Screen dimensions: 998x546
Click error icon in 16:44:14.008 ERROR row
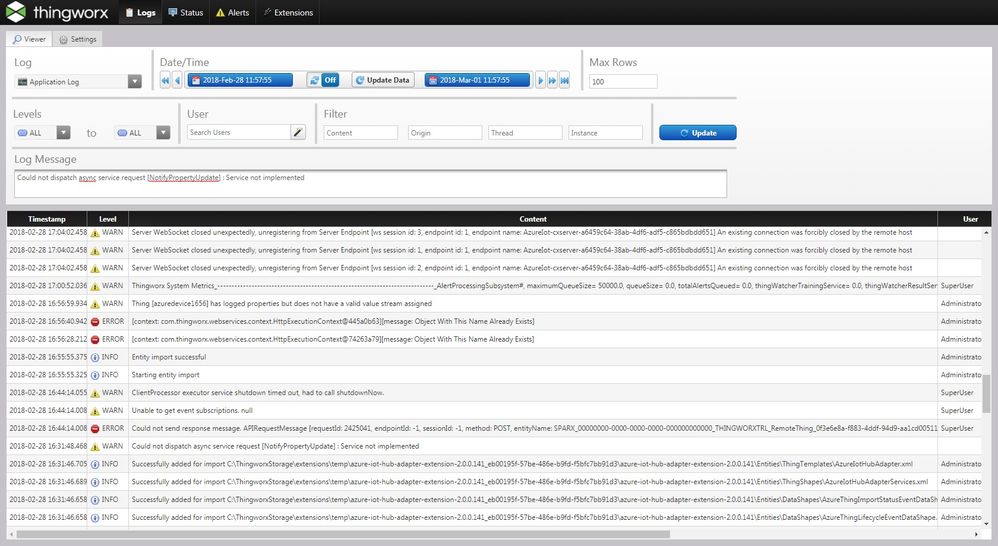pyautogui.click(x=95, y=429)
